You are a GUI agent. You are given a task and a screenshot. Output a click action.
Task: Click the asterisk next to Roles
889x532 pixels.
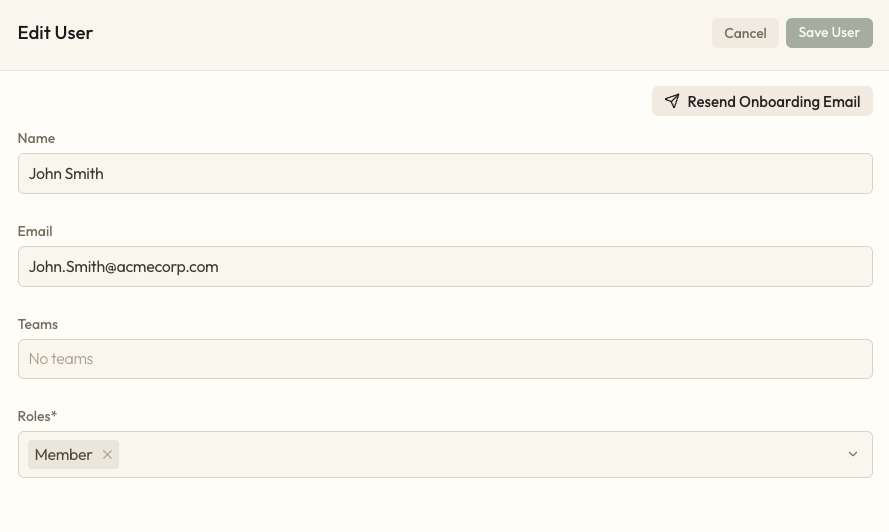(x=54, y=415)
